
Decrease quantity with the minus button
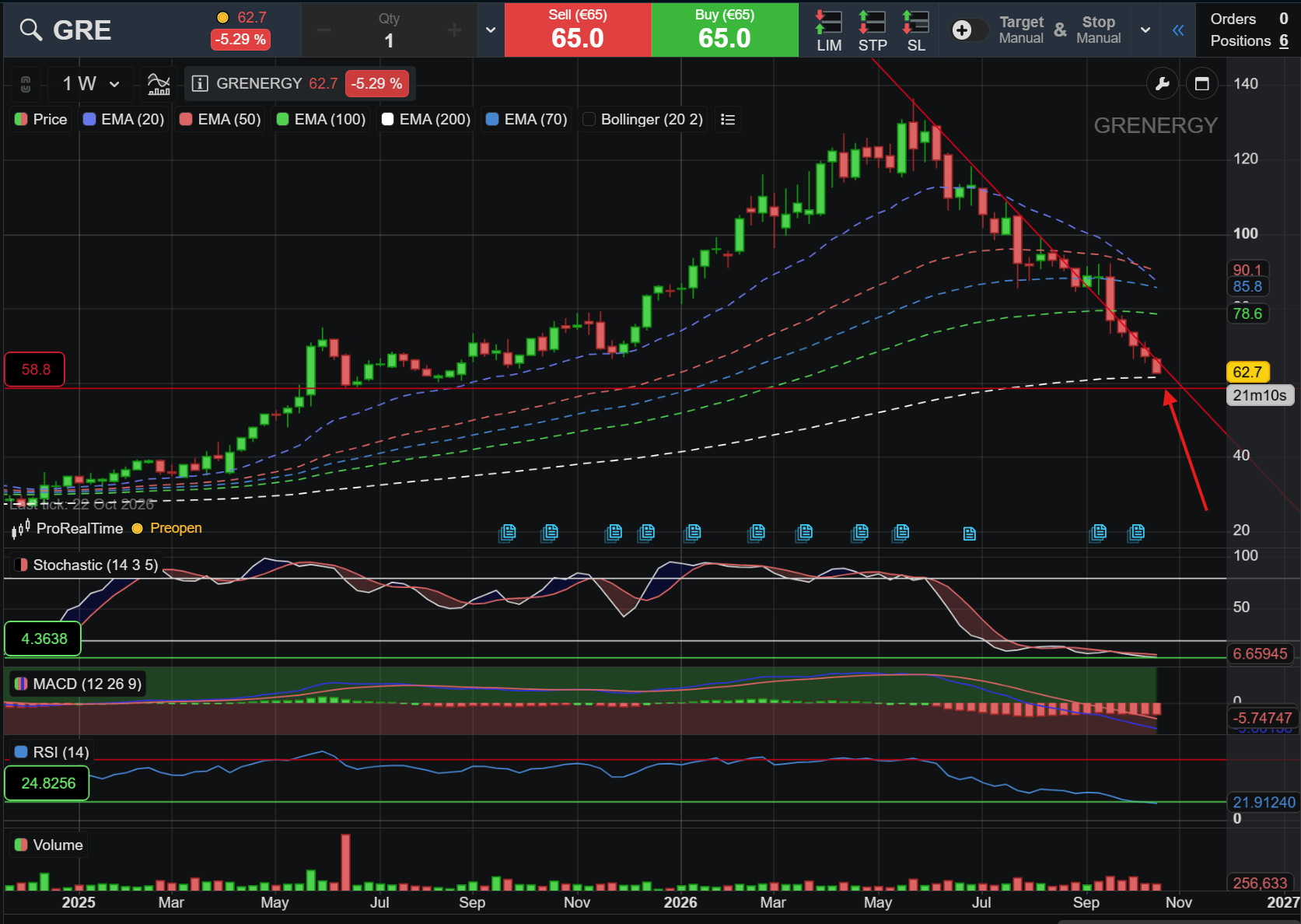[x=324, y=30]
